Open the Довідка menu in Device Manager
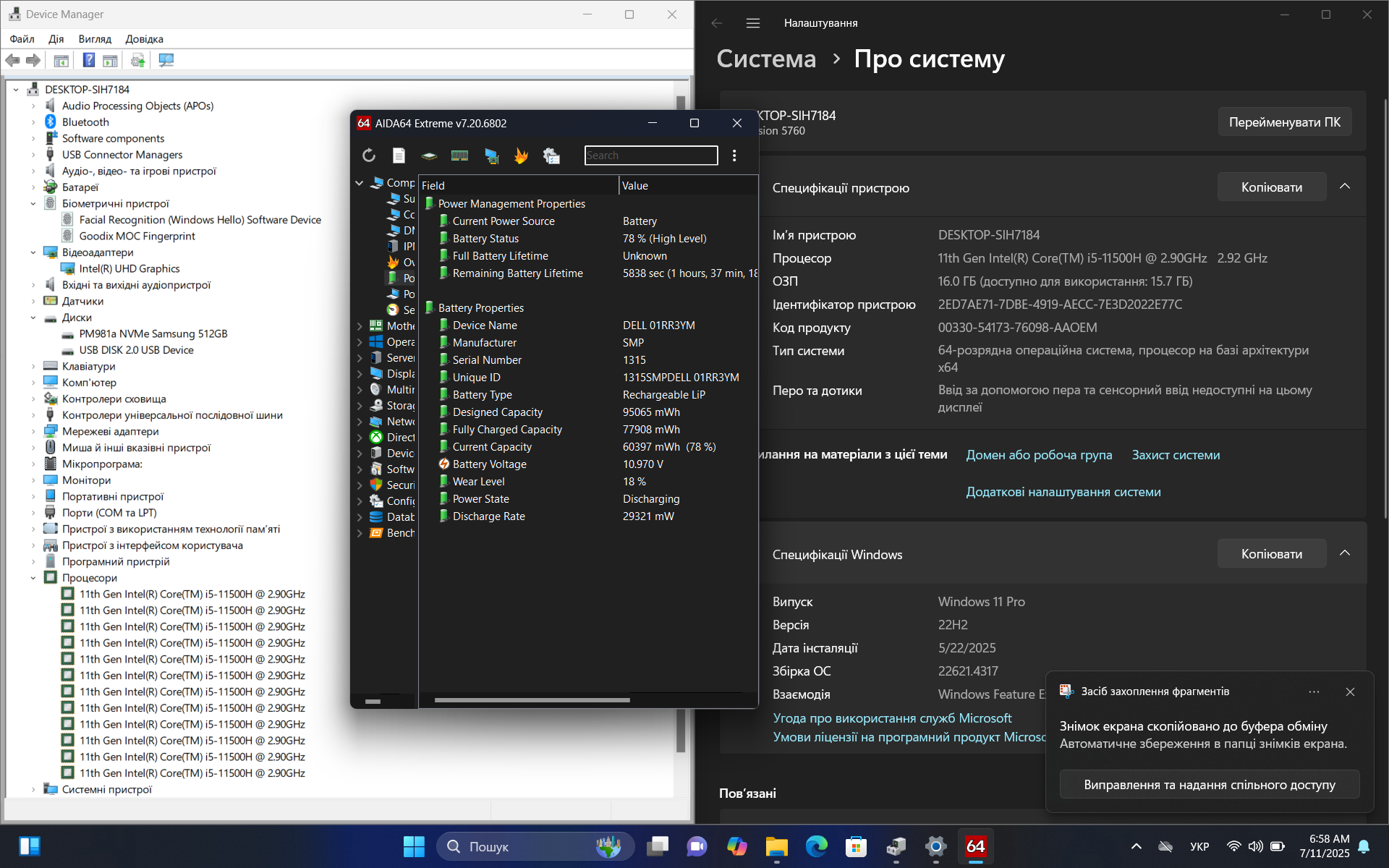 pyautogui.click(x=144, y=39)
